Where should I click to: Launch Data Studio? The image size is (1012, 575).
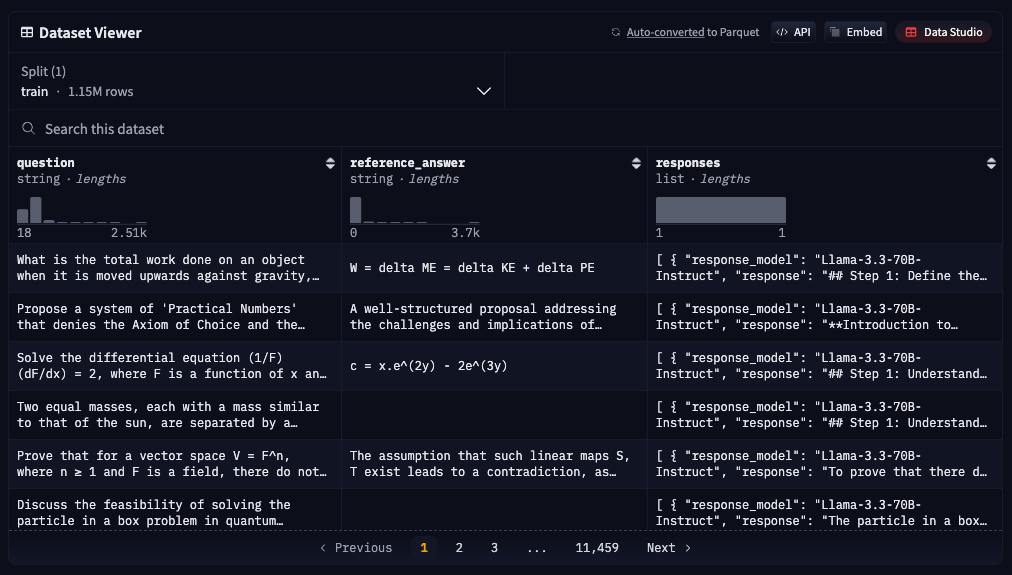click(943, 32)
